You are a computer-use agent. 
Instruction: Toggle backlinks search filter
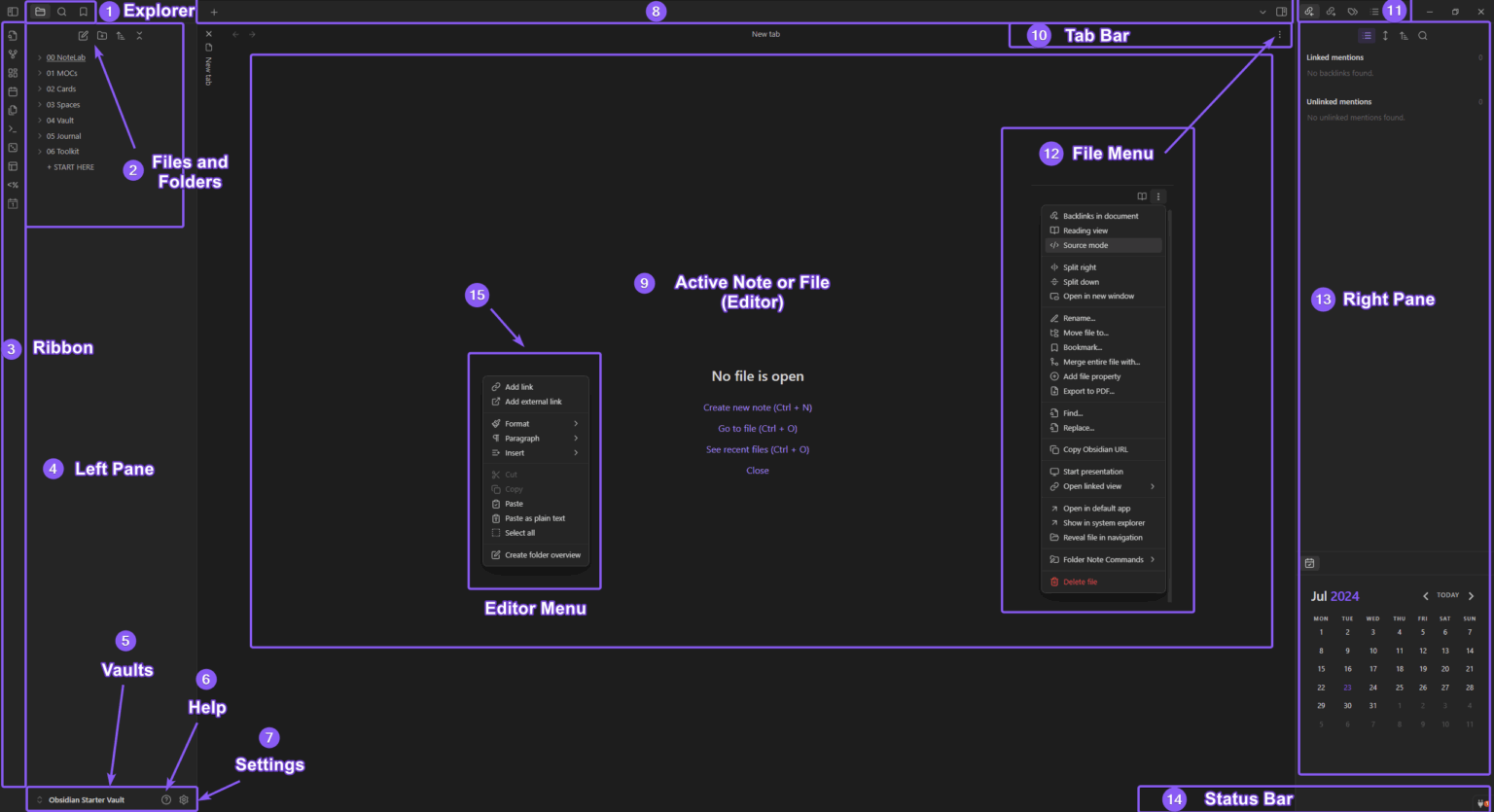pos(1423,35)
